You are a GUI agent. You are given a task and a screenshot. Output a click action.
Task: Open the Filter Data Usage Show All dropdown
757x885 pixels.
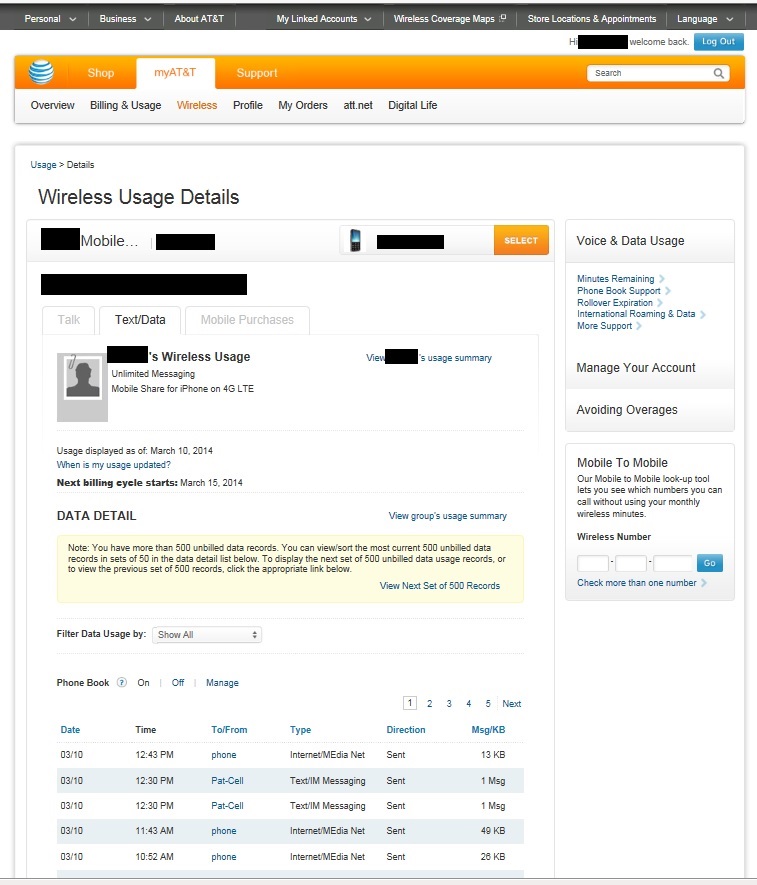207,635
